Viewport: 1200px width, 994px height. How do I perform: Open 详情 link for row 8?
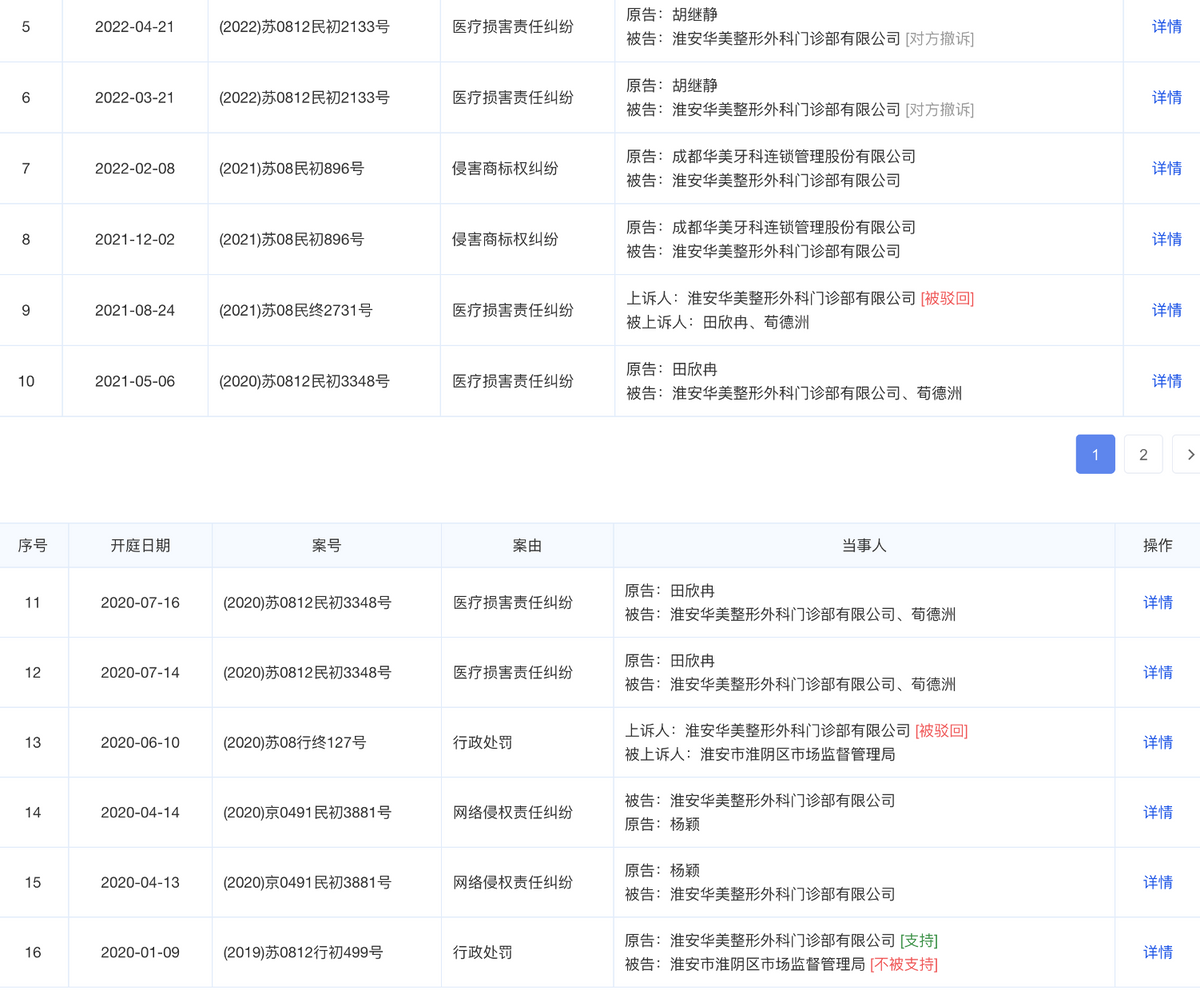[x=1167, y=239]
